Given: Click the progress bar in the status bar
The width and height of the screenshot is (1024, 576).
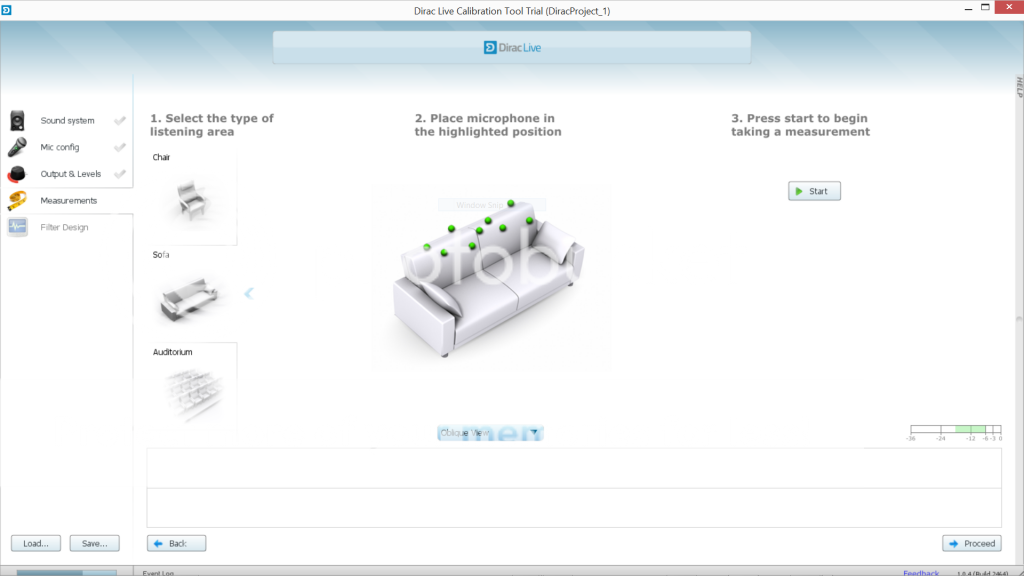Looking at the screenshot, I should tap(67, 573).
